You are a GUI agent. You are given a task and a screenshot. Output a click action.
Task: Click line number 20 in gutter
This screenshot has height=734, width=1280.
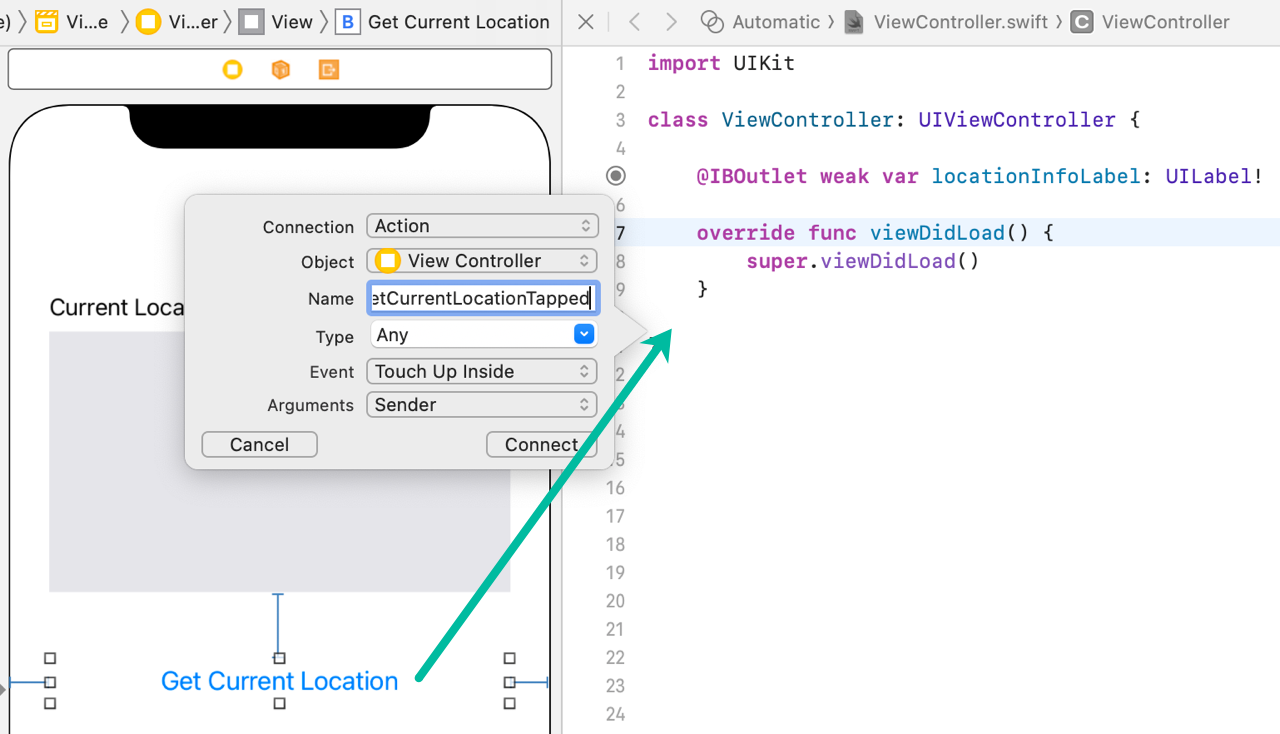615,601
